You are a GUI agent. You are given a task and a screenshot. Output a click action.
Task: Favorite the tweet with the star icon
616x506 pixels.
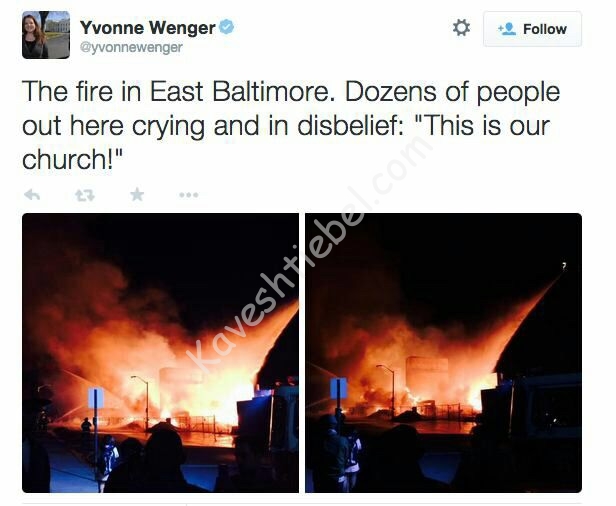137,194
